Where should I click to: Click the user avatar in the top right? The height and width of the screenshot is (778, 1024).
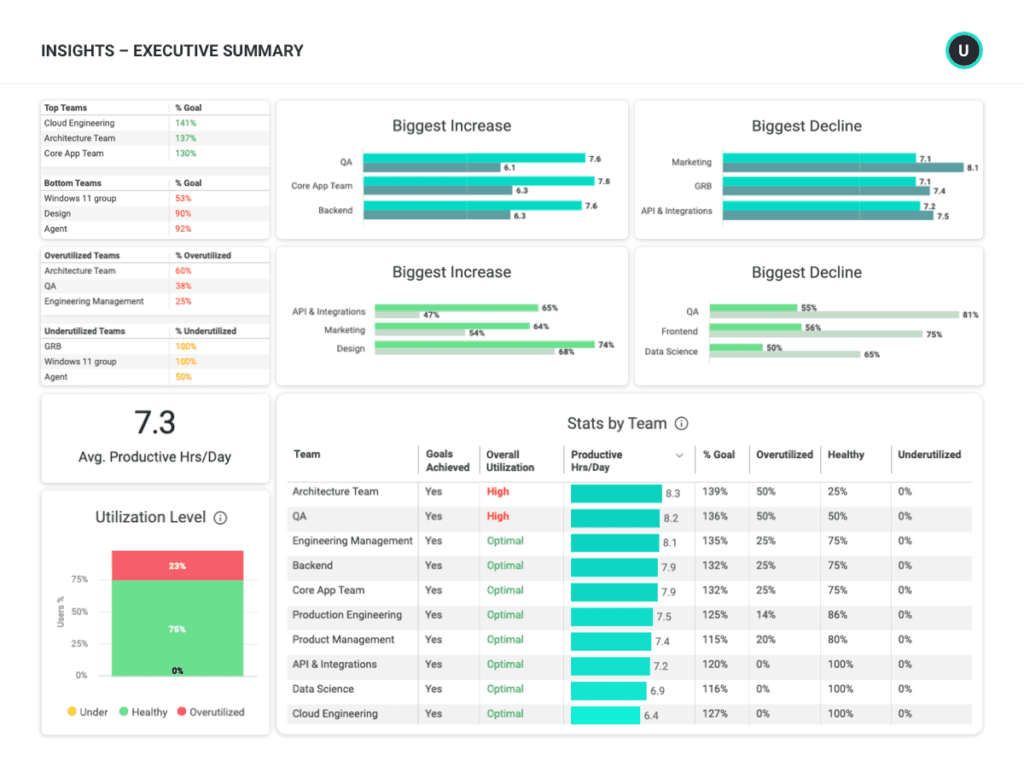(963, 50)
